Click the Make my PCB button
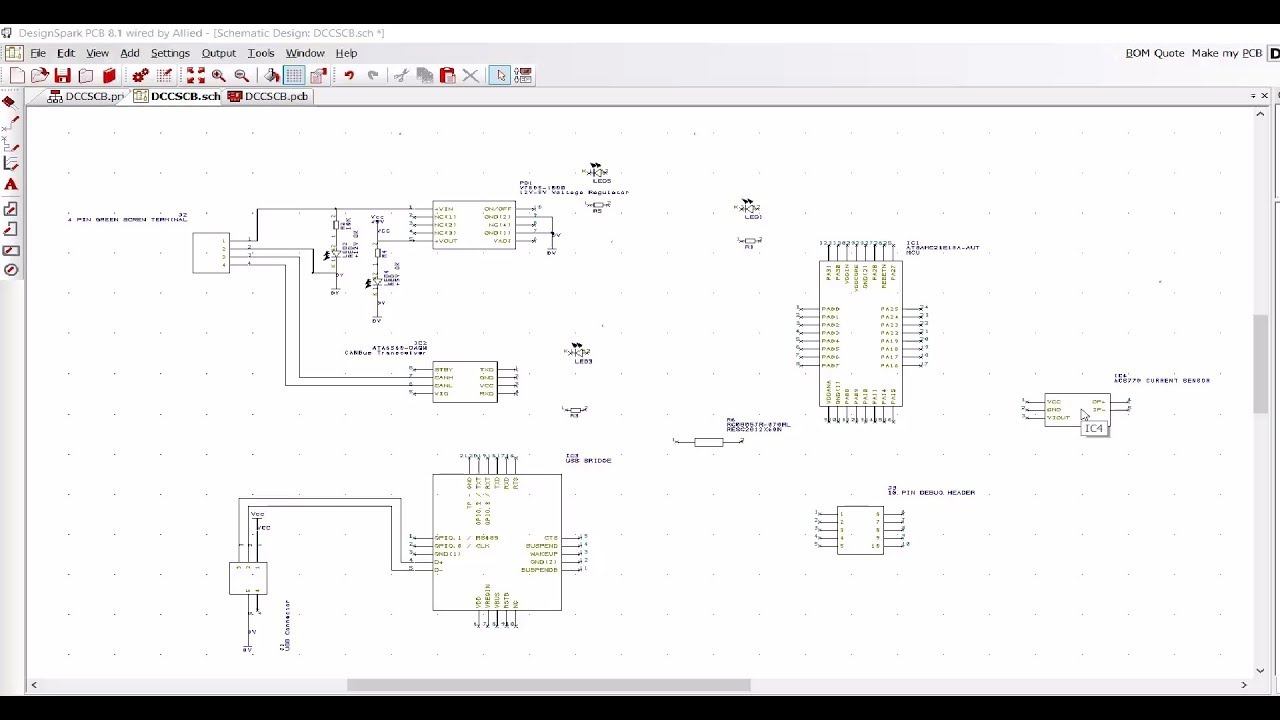 point(1227,53)
